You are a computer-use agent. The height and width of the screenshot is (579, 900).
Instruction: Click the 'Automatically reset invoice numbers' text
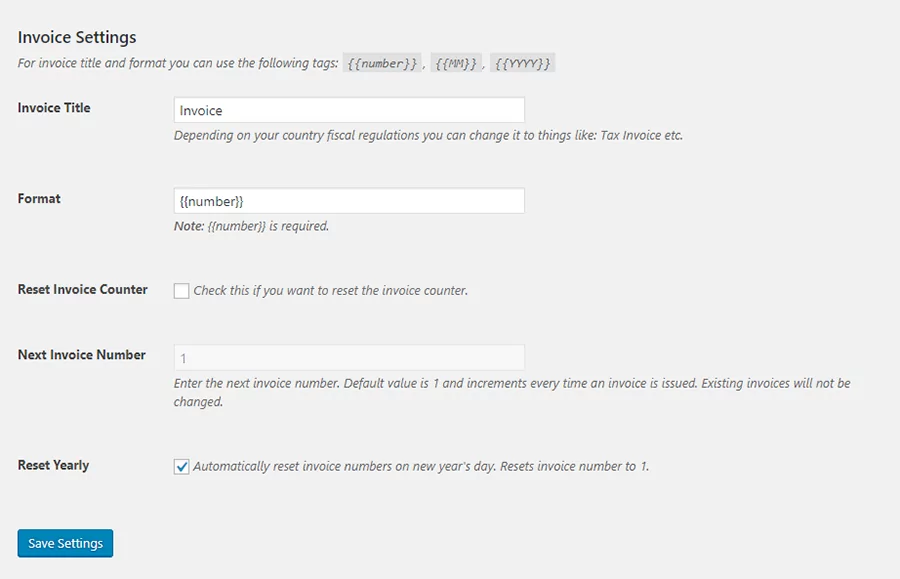click(421, 466)
